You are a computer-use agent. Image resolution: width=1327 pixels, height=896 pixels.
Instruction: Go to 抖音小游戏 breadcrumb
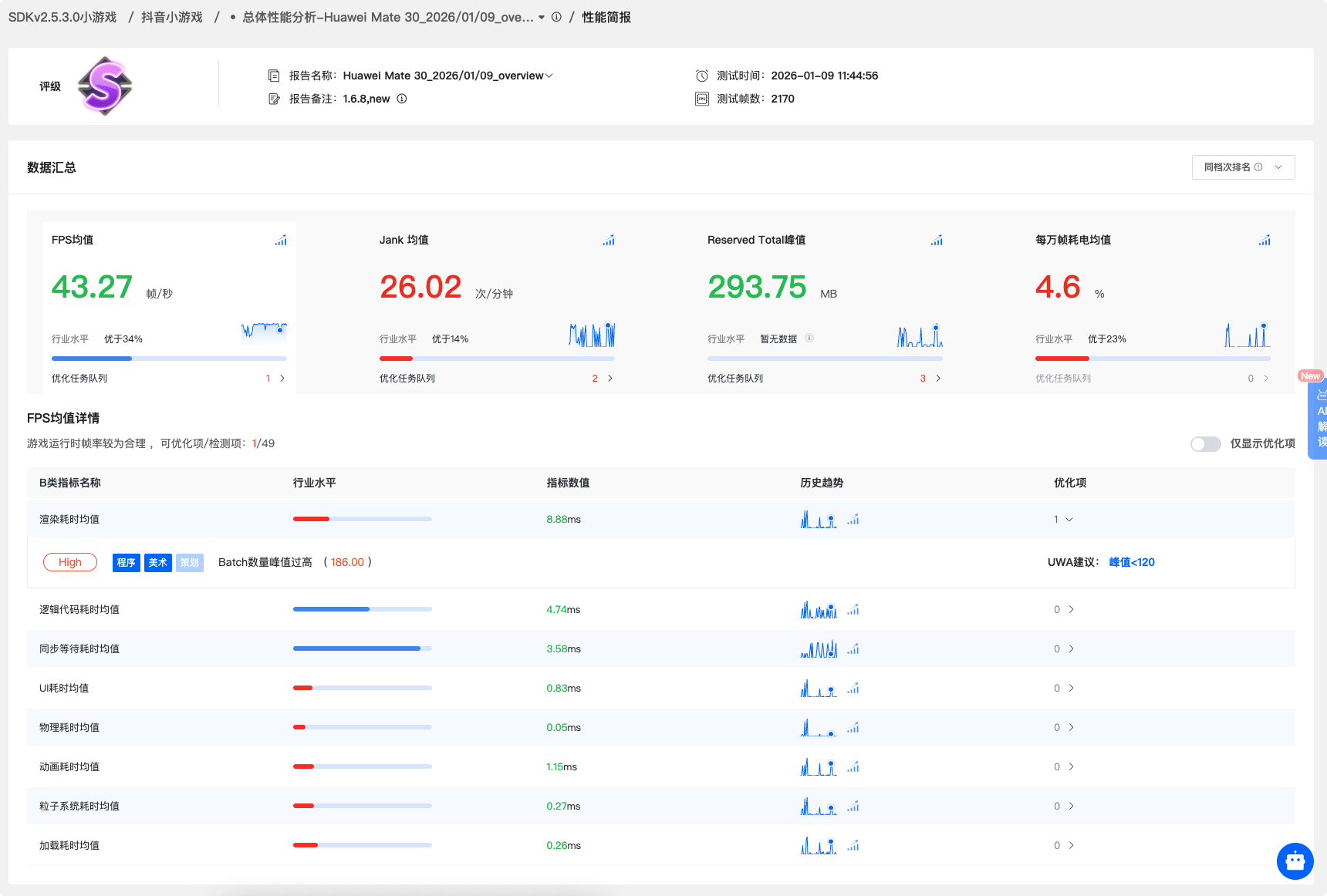point(171,17)
